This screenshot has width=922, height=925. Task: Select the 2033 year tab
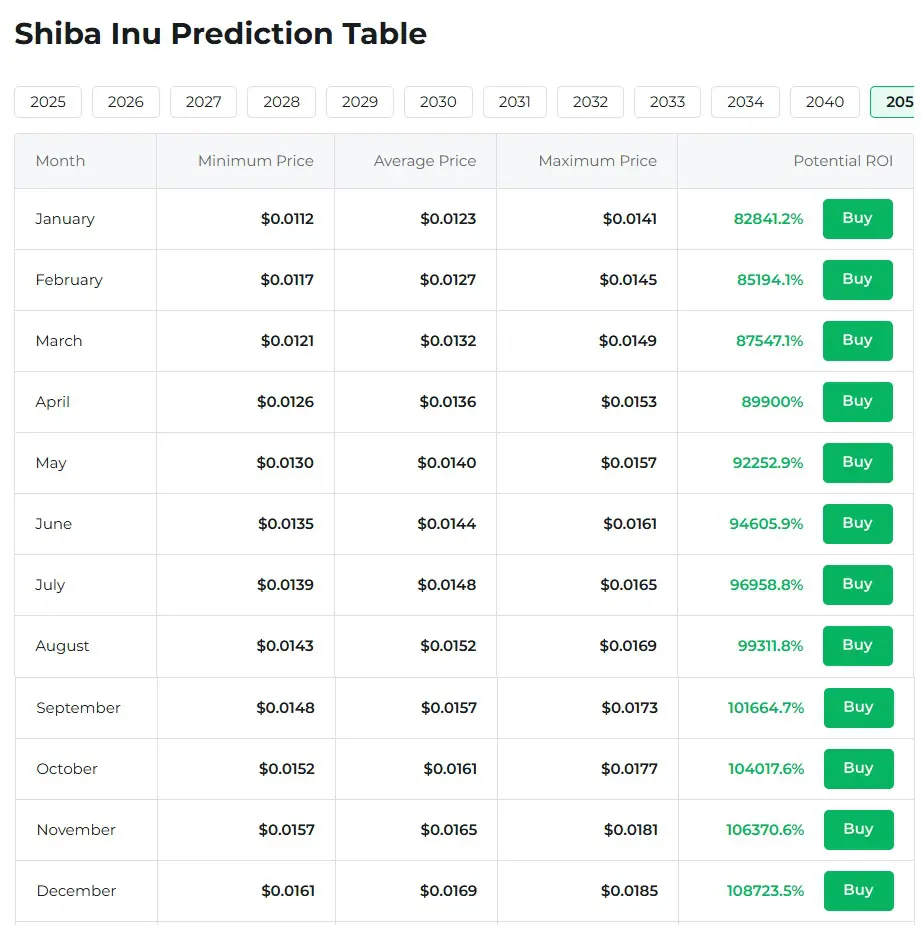tap(667, 101)
